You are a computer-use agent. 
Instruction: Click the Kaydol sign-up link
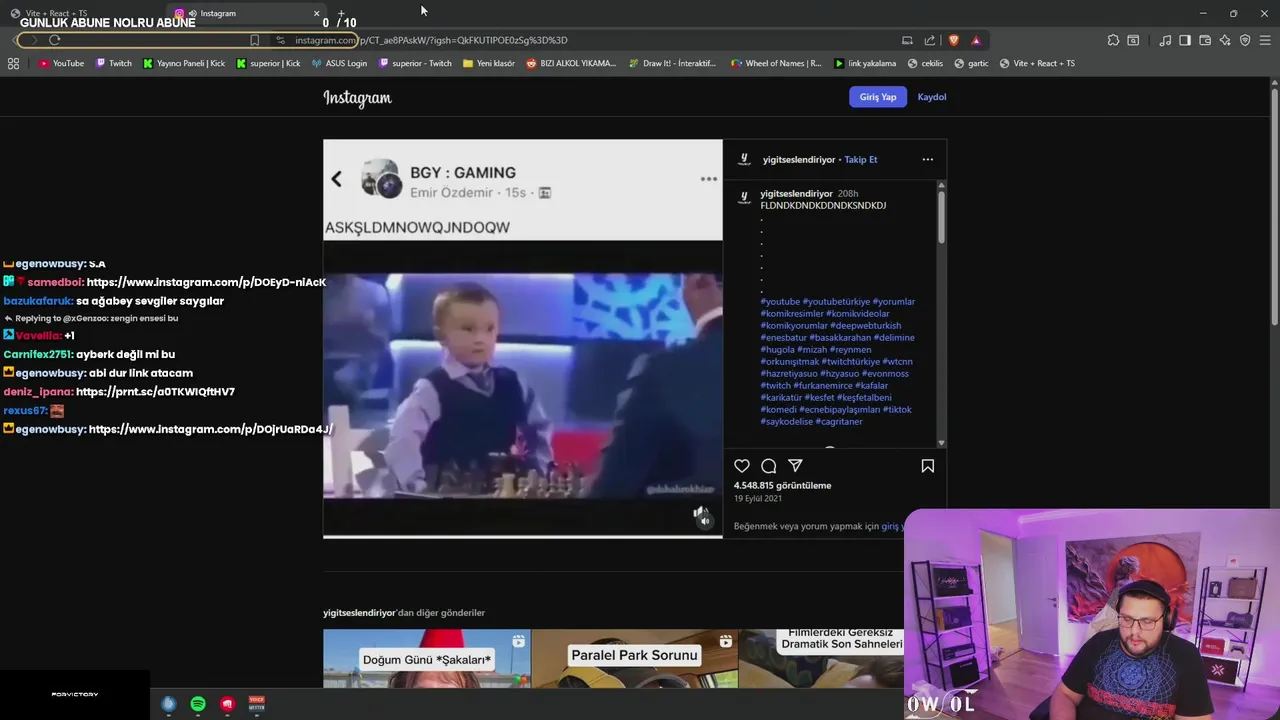932,97
